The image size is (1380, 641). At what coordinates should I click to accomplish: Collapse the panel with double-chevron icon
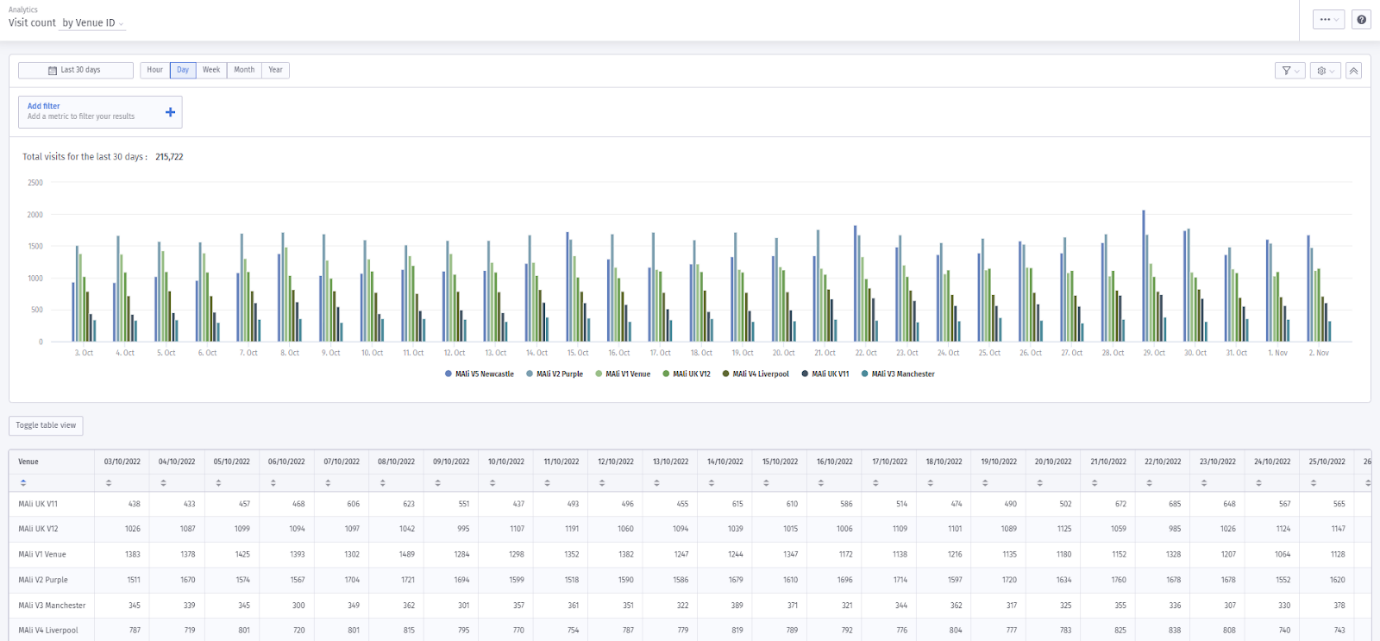[x=1353, y=71]
